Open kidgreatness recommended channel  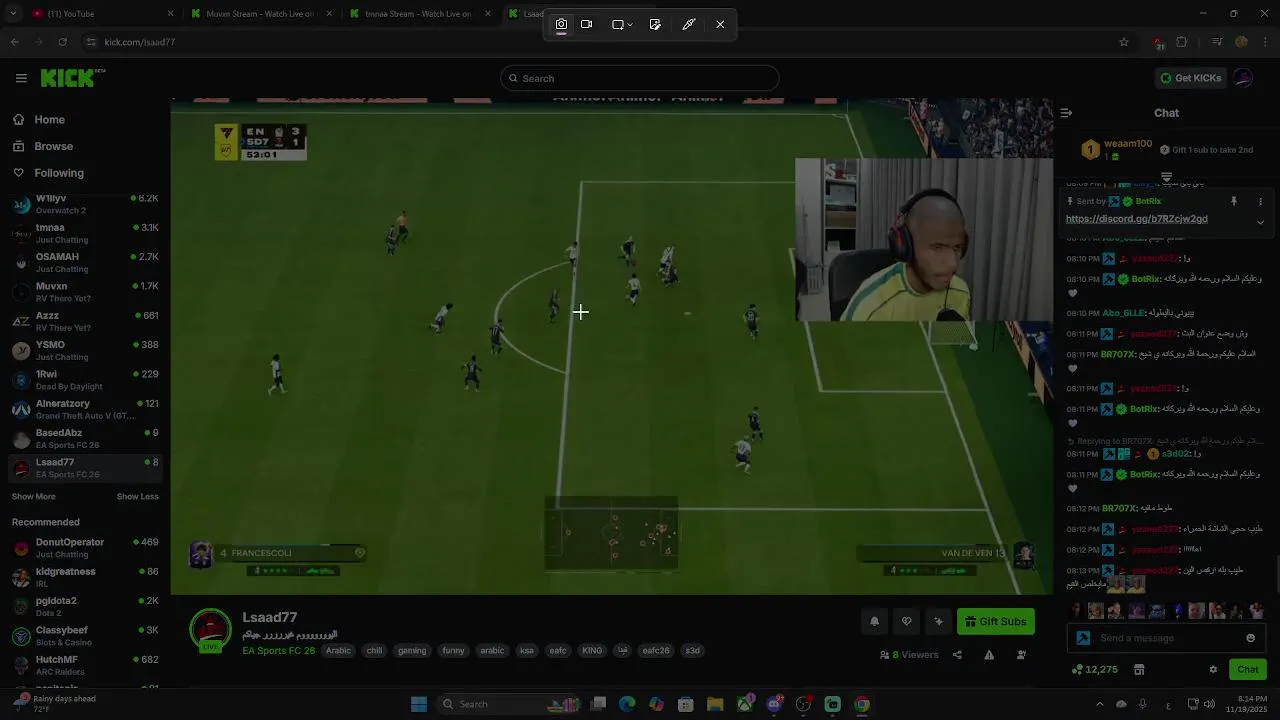tap(85, 577)
